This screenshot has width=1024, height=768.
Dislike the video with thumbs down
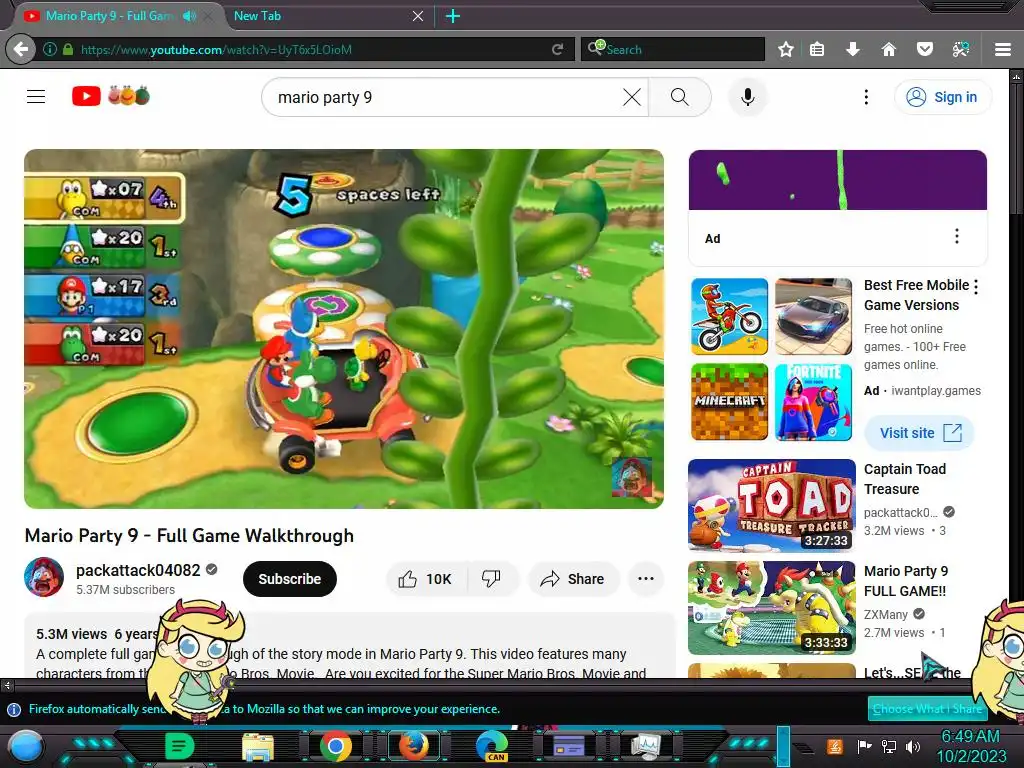pos(491,579)
